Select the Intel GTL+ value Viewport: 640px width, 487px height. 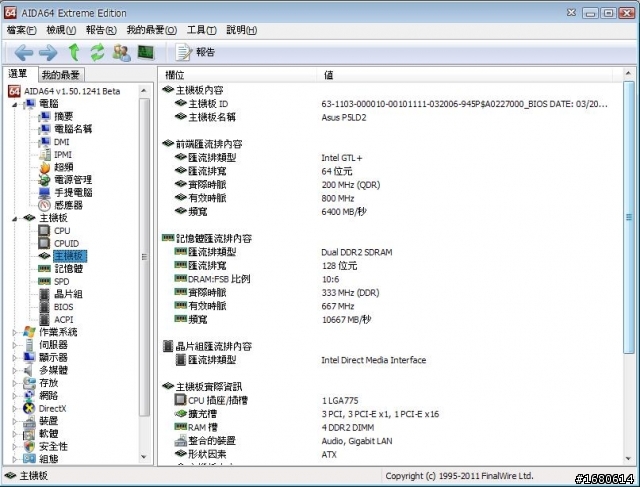click(342, 158)
